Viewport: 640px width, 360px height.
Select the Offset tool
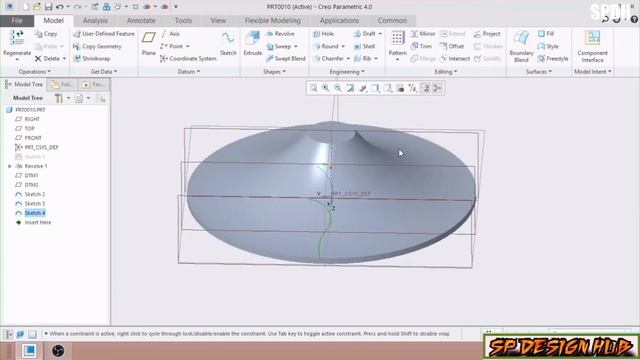tap(452, 47)
